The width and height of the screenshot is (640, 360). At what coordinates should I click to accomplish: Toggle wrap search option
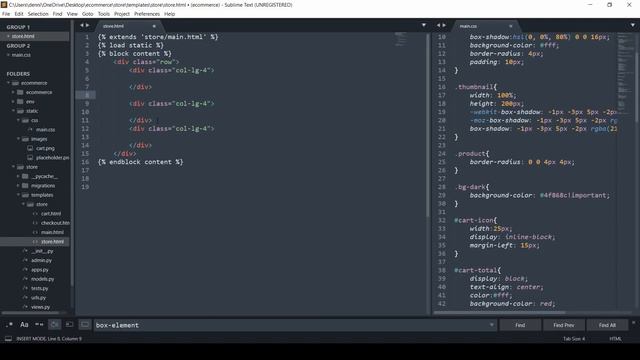click(54, 325)
